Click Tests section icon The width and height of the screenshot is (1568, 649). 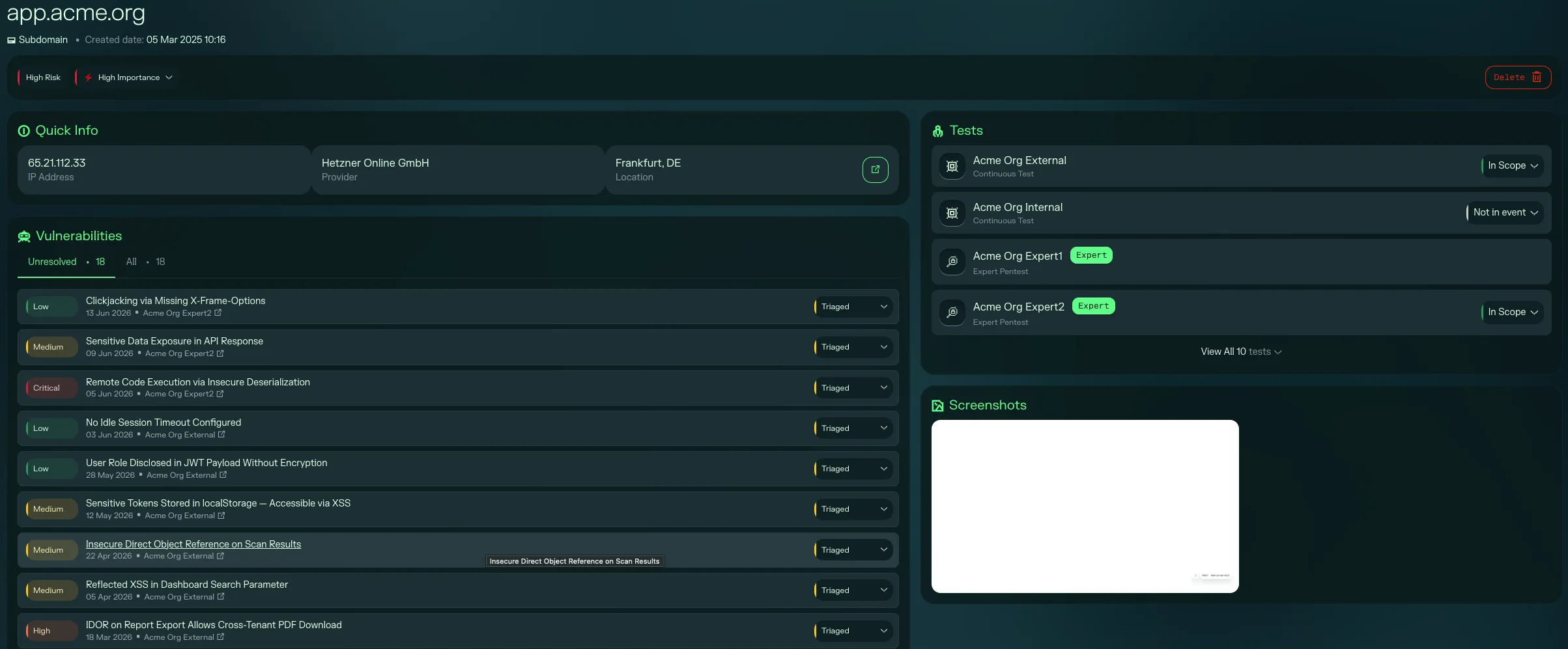(x=937, y=131)
